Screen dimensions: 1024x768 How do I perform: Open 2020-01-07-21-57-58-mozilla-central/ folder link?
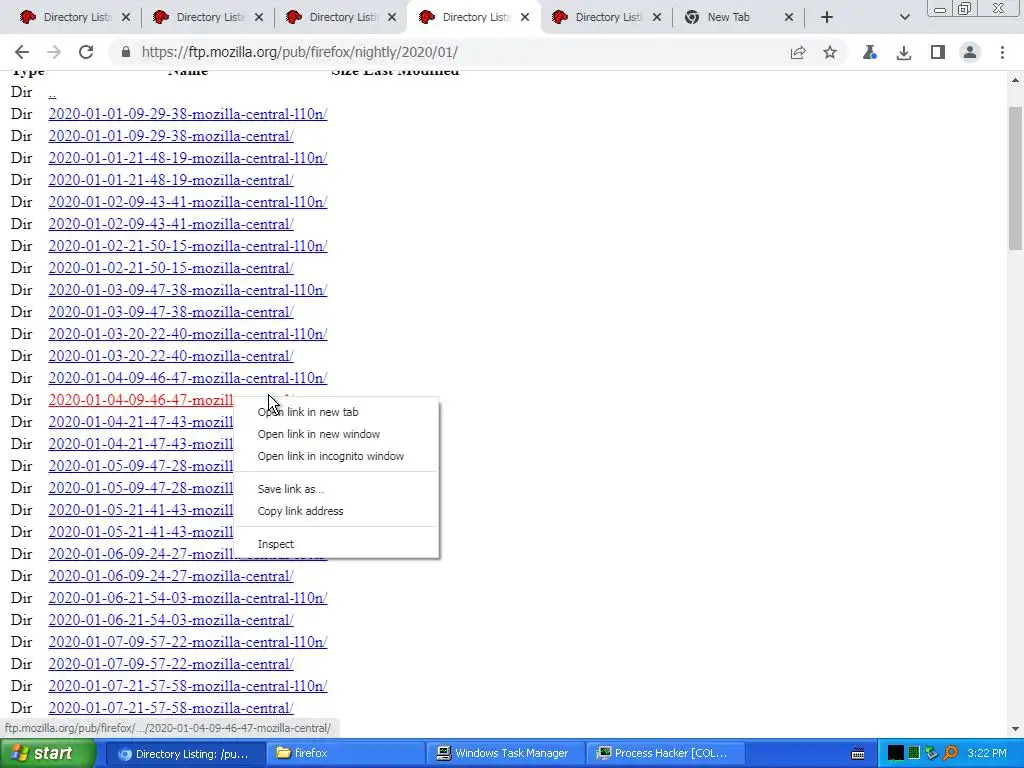(170, 709)
